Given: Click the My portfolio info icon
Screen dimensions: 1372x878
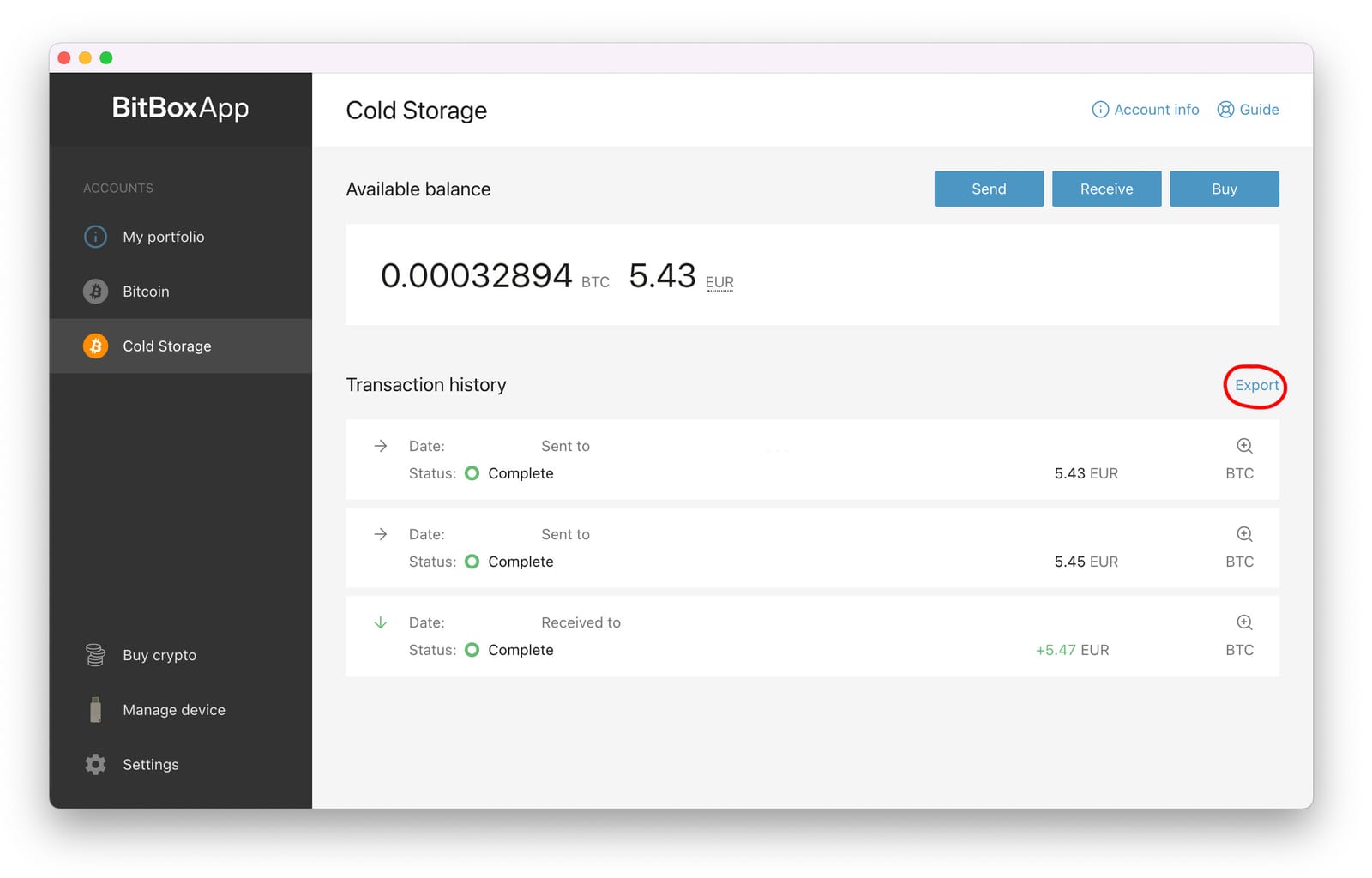Looking at the screenshot, I should 95,237.
